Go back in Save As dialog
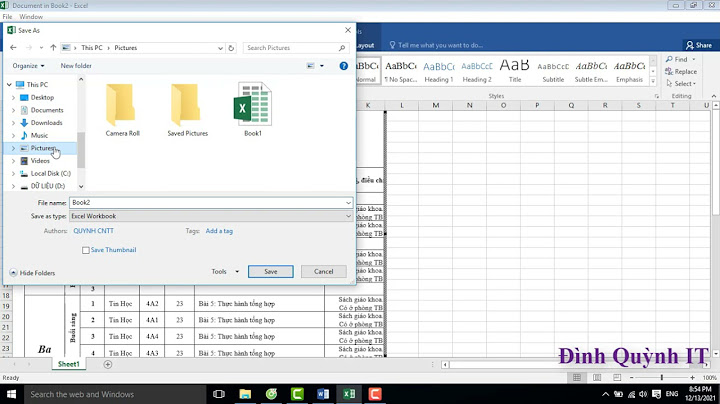This screenshot has width=720, height=404. [x=13, y=48]
